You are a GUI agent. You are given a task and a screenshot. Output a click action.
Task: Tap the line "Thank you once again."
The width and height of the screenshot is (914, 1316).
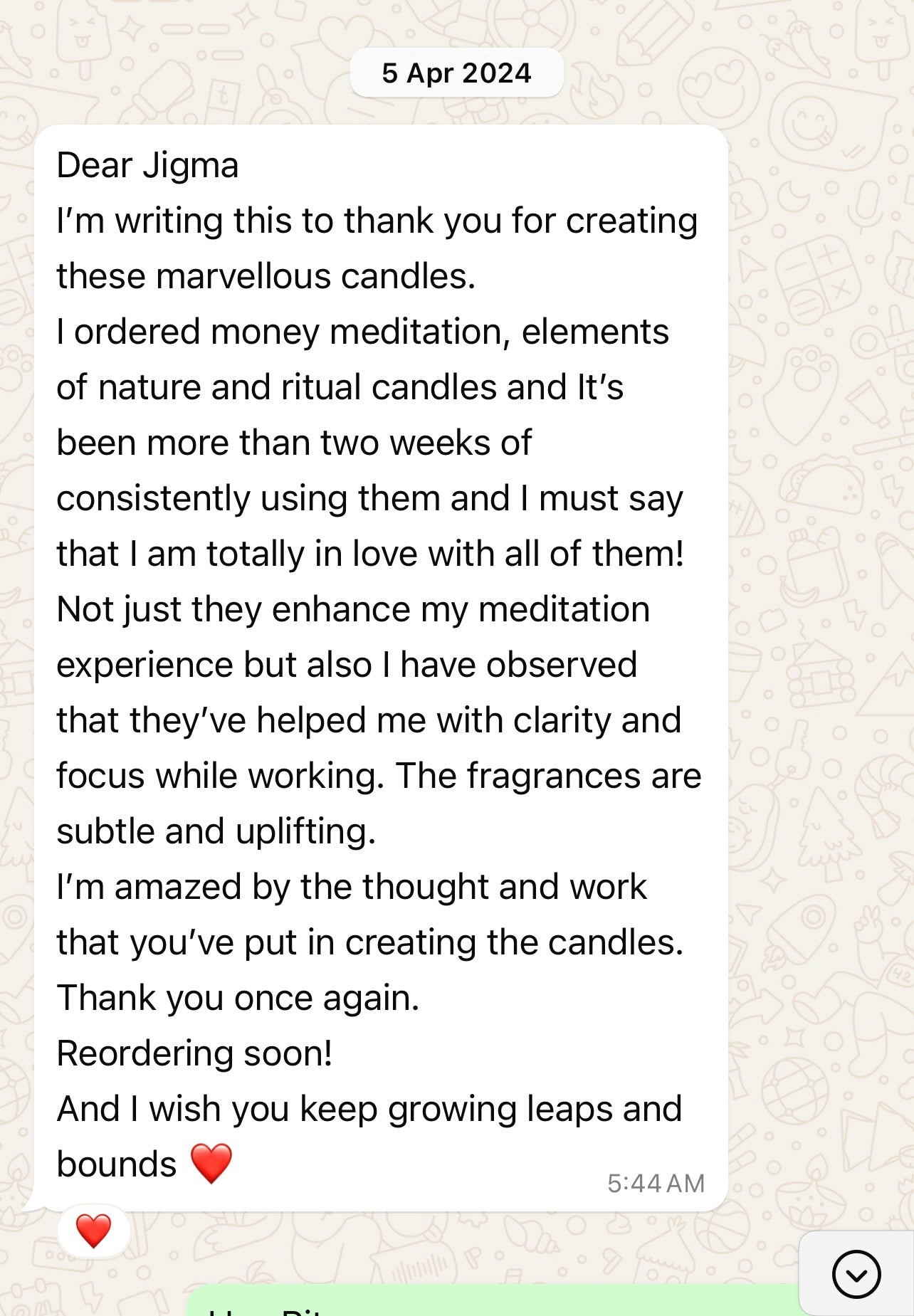[x=238, y=999]
